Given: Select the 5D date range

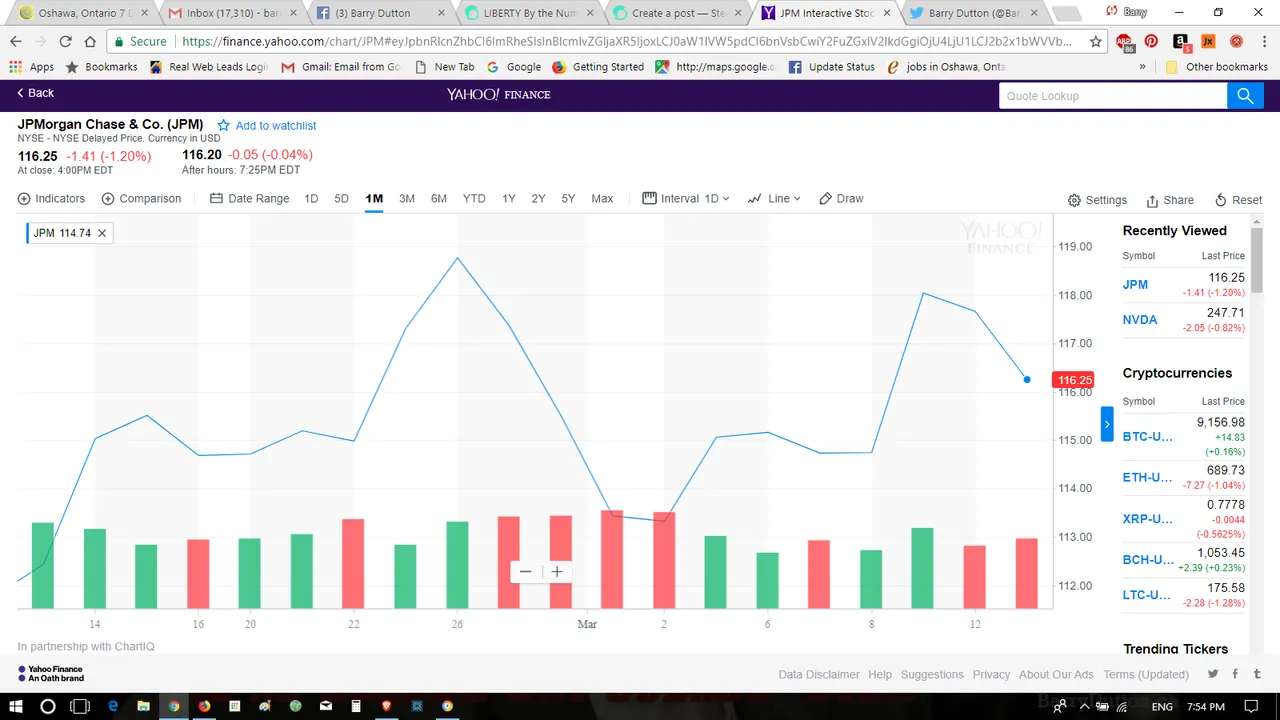Looking at the screenshot, I should click(x=341, y=199).
